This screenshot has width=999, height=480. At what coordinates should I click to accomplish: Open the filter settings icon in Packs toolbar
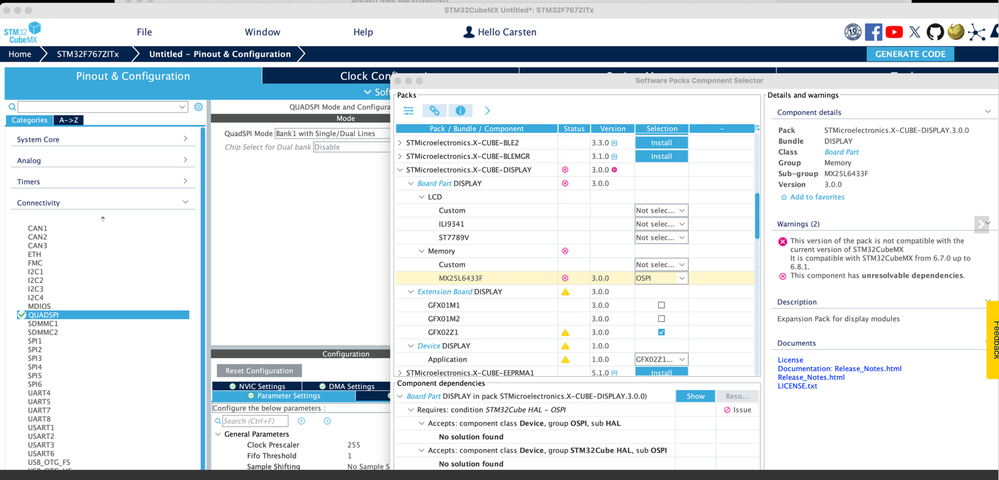pyautogui.click(x=408, y=110)
